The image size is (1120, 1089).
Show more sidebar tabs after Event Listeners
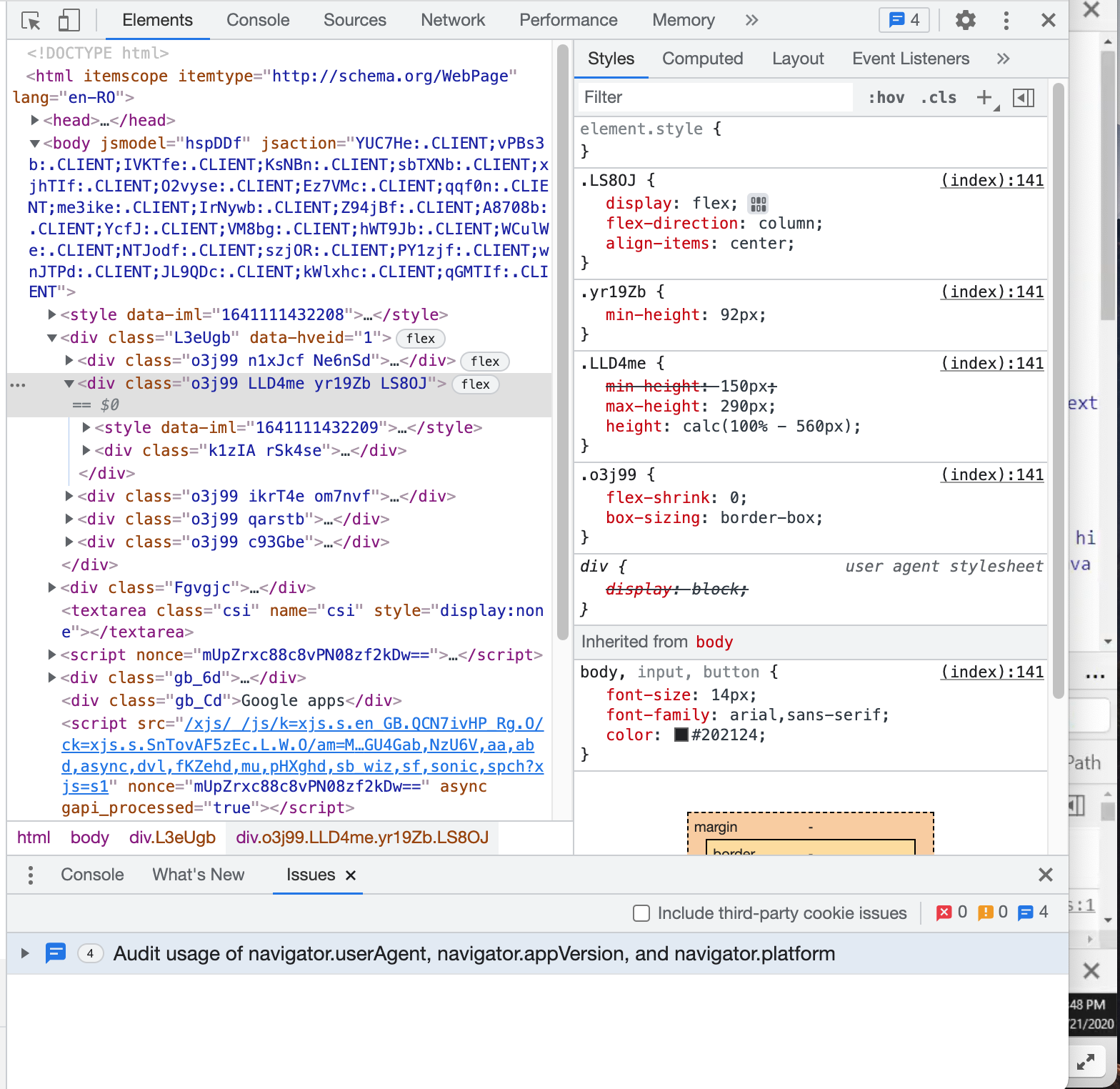(1003, 59)
